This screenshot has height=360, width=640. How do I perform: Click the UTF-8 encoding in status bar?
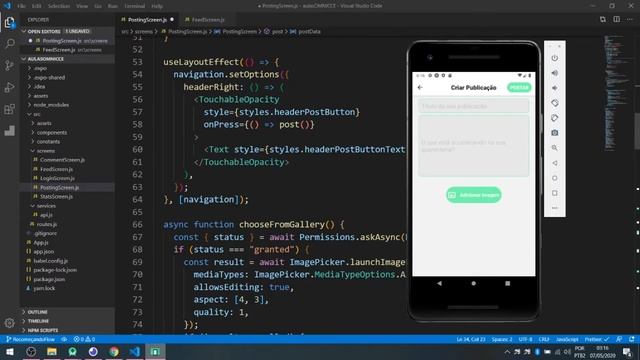pos(525,339)
